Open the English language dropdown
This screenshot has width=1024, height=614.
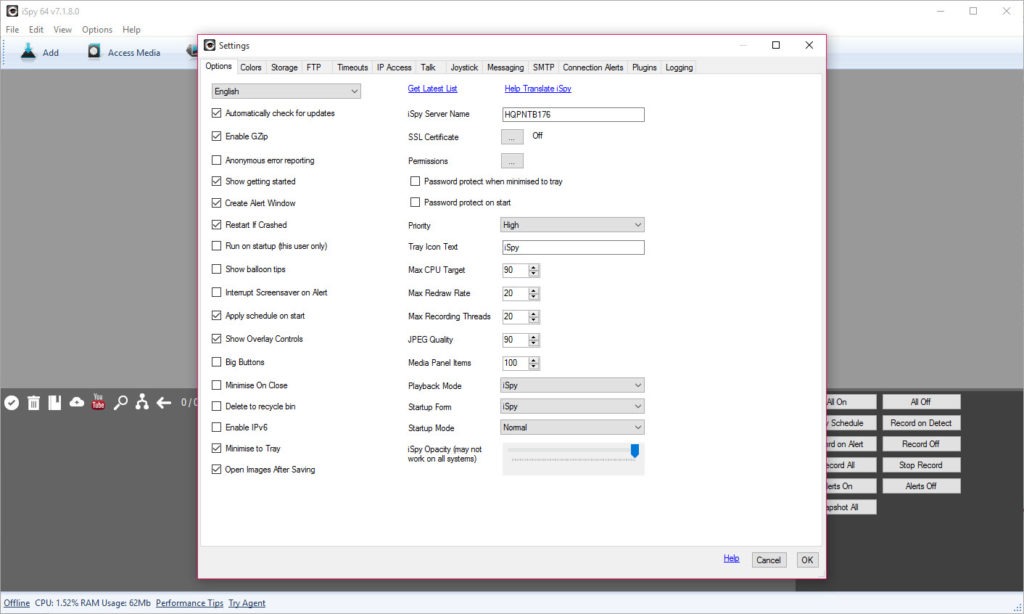[286, 91]
